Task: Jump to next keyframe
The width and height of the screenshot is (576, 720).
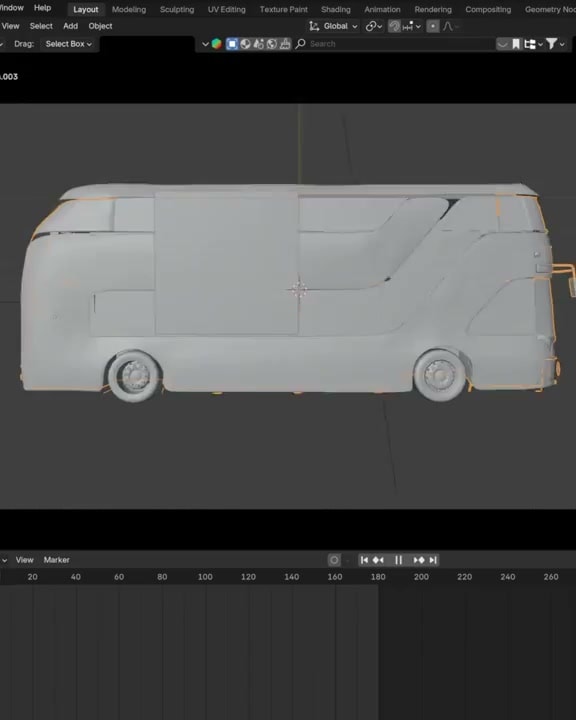Action: (419, 560)
